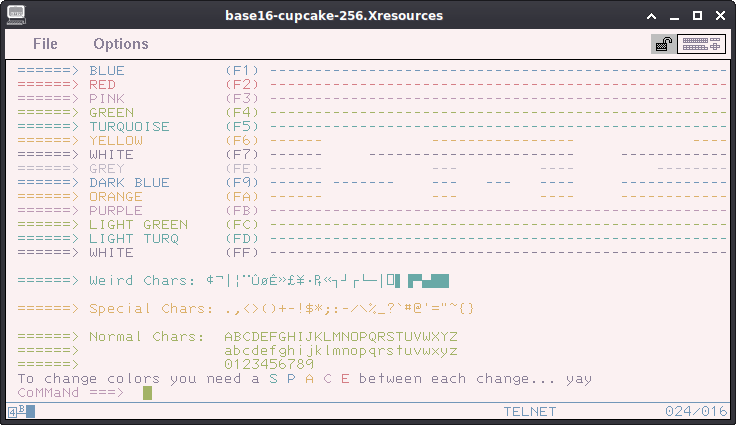Click the PINK color label
This screenshot has width=736, height=425.
(107, 99)
